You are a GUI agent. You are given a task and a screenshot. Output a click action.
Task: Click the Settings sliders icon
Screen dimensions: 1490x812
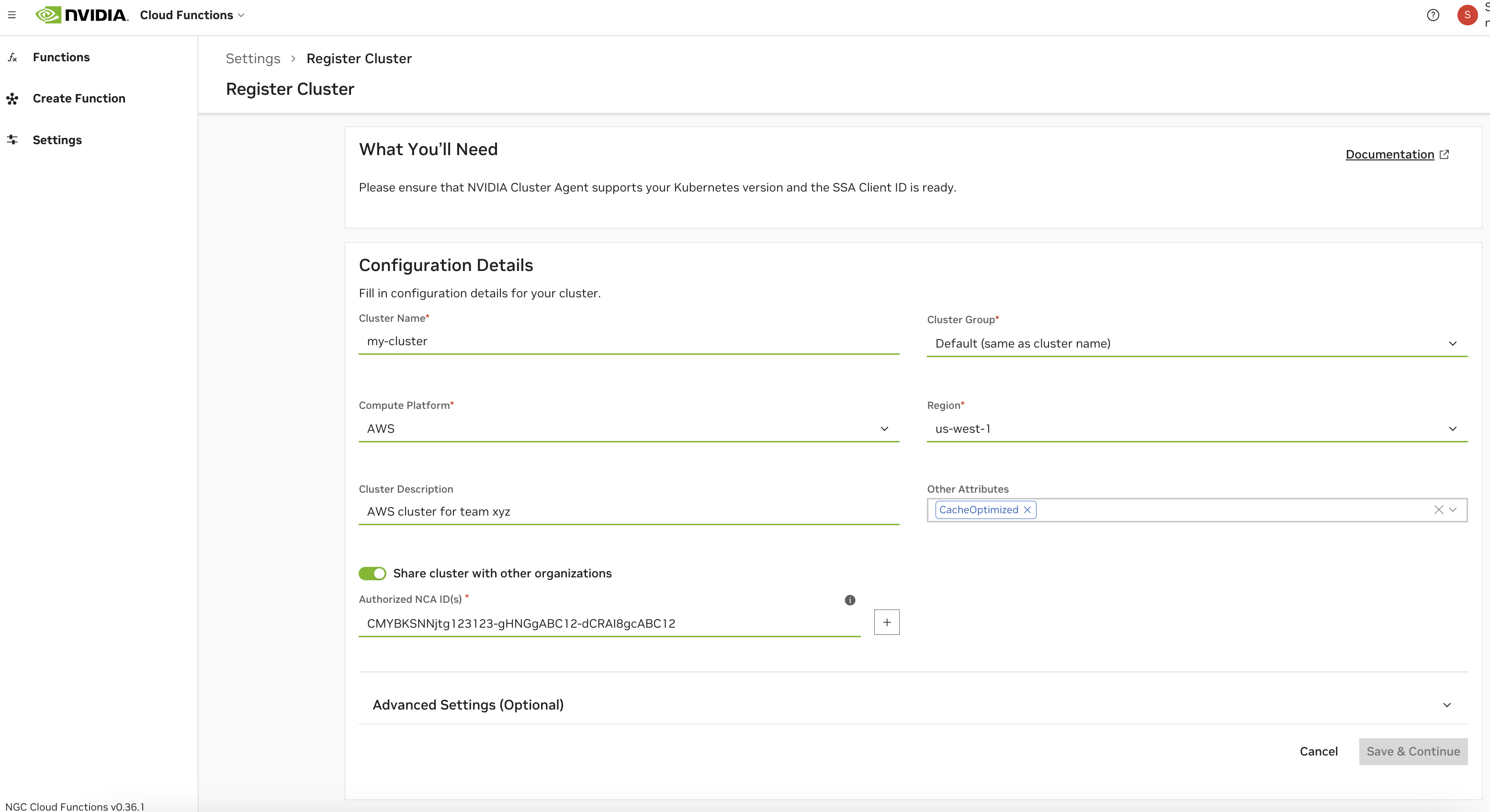coord(13,140)
